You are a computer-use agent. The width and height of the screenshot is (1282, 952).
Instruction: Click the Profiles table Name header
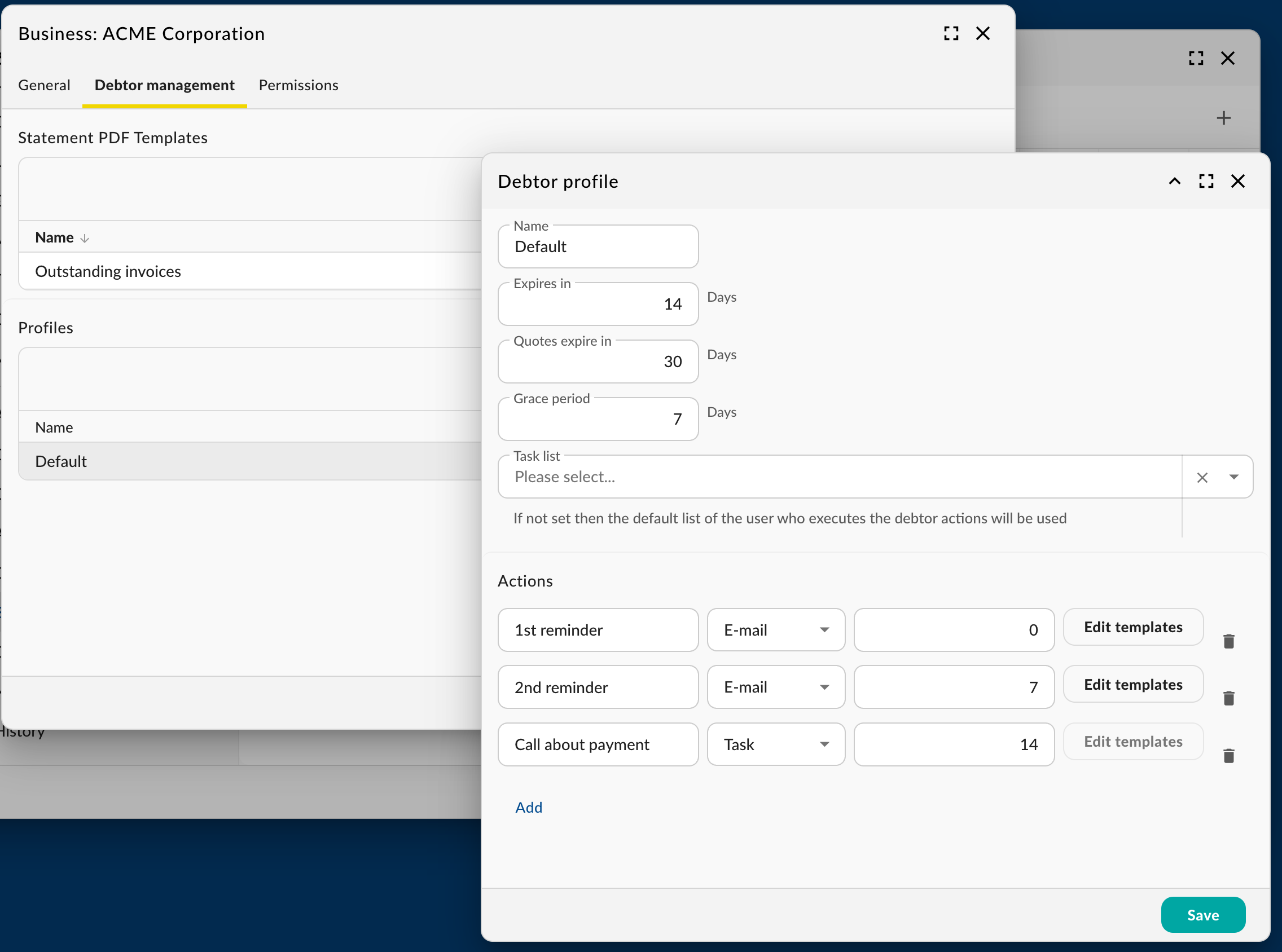[54, 427]
